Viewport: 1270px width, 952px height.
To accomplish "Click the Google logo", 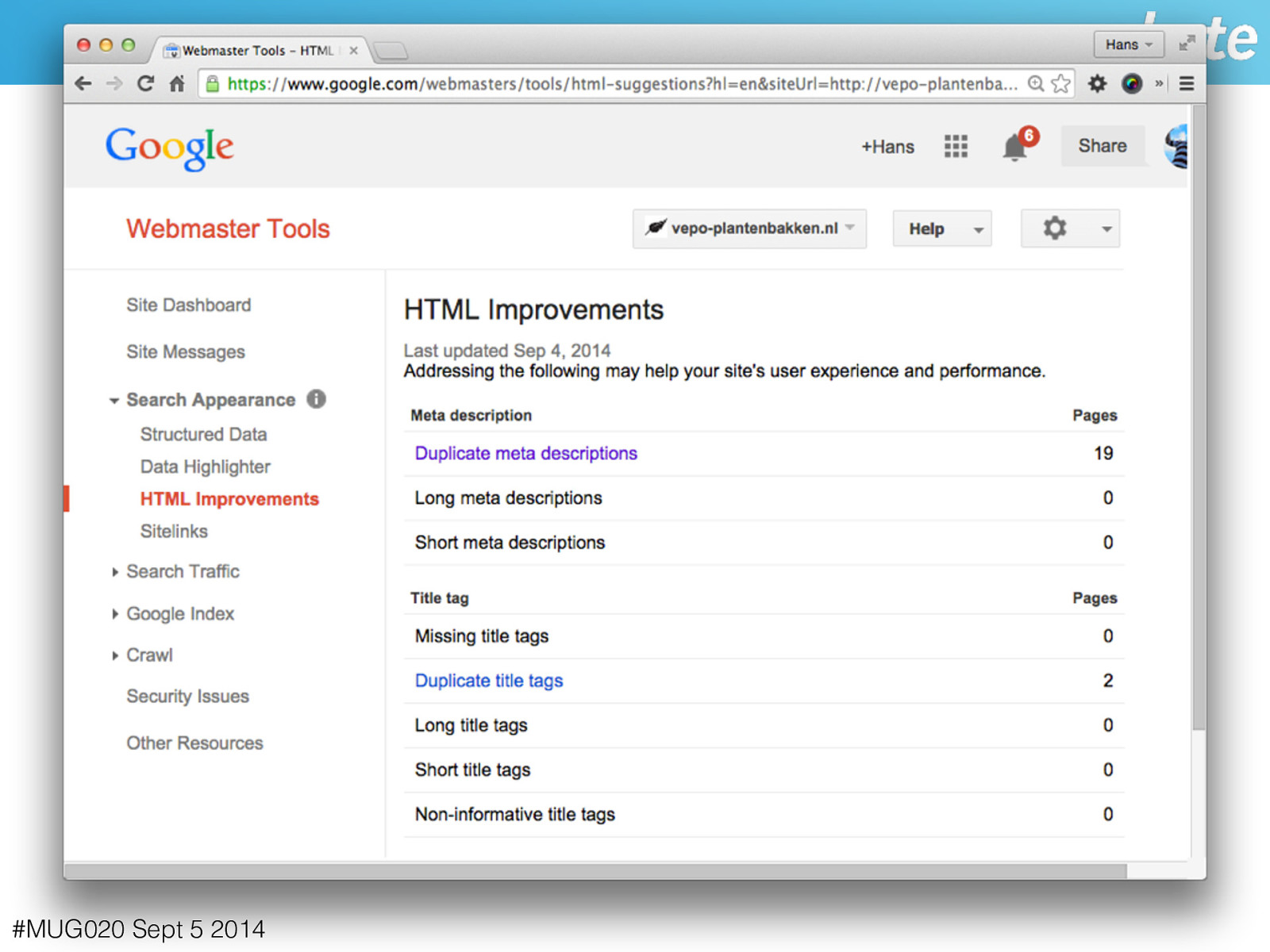I will click(x=169, y=148).
